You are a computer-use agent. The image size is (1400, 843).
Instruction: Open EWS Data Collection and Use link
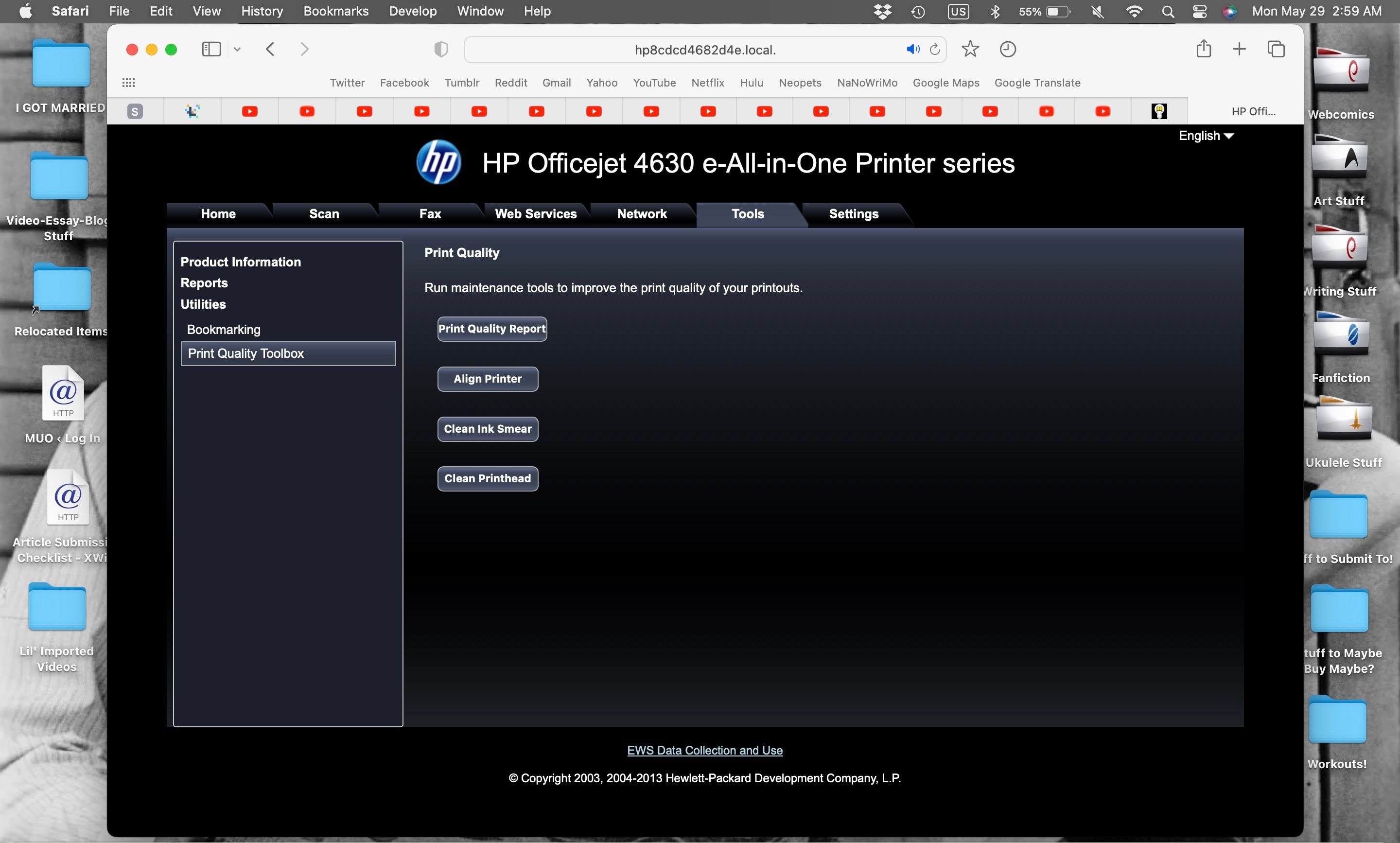(705, 751)
